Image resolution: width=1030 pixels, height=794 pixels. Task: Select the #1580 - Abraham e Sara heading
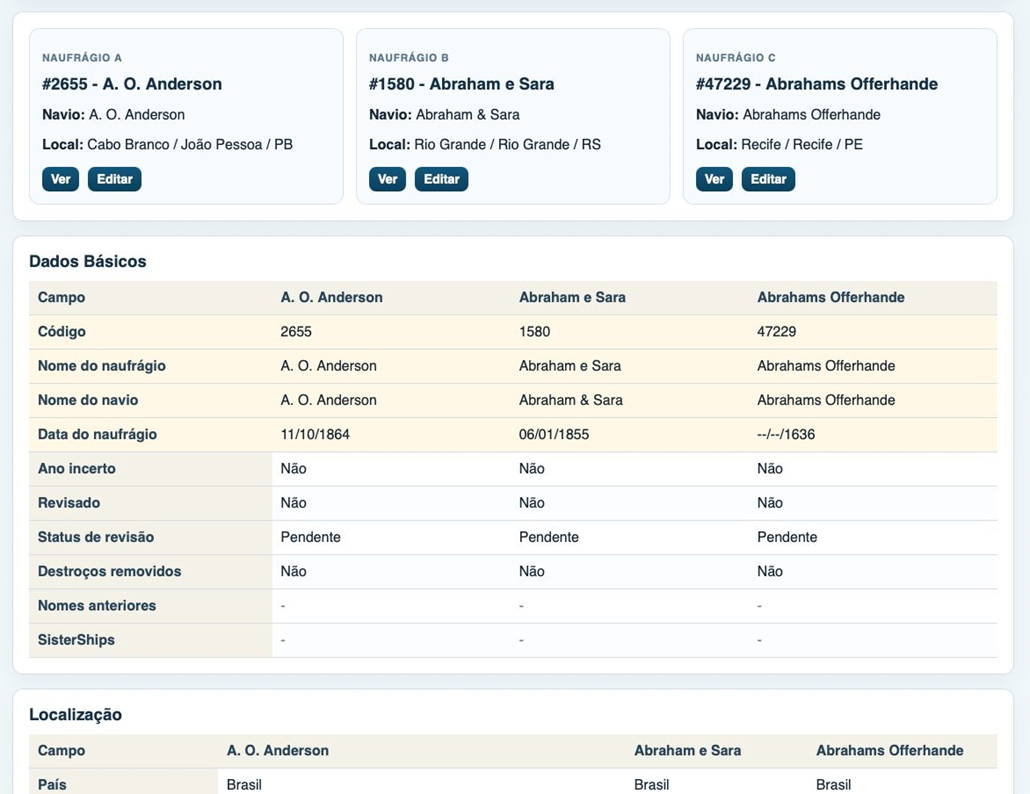[x=462, y=84]
